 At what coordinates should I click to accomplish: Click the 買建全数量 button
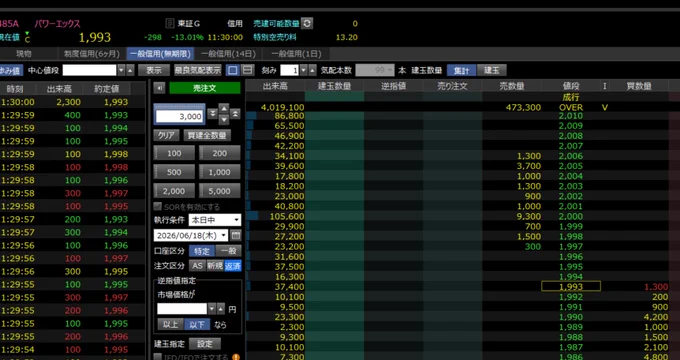point(207,135)
